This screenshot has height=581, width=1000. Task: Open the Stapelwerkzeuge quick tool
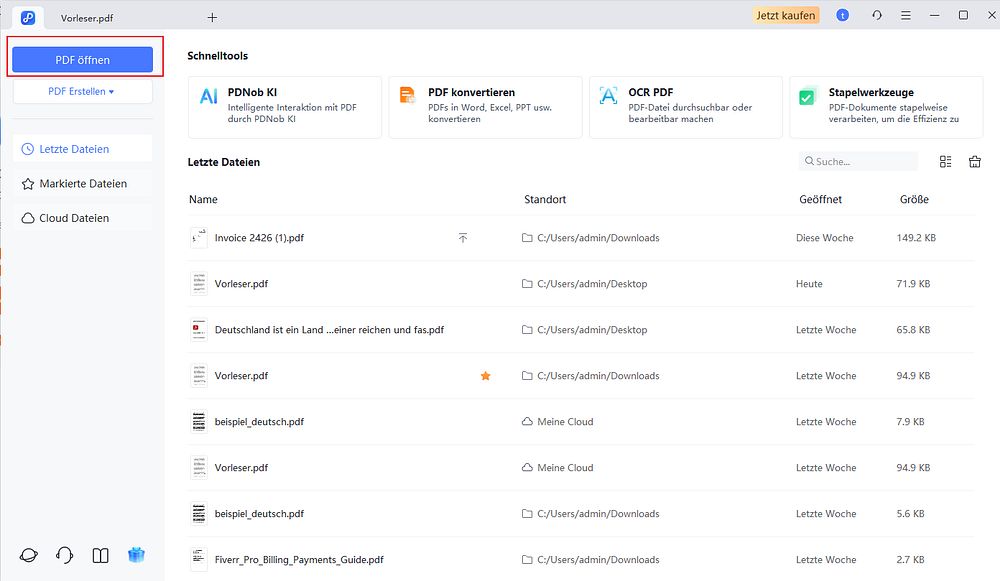(x=886, y=107)
